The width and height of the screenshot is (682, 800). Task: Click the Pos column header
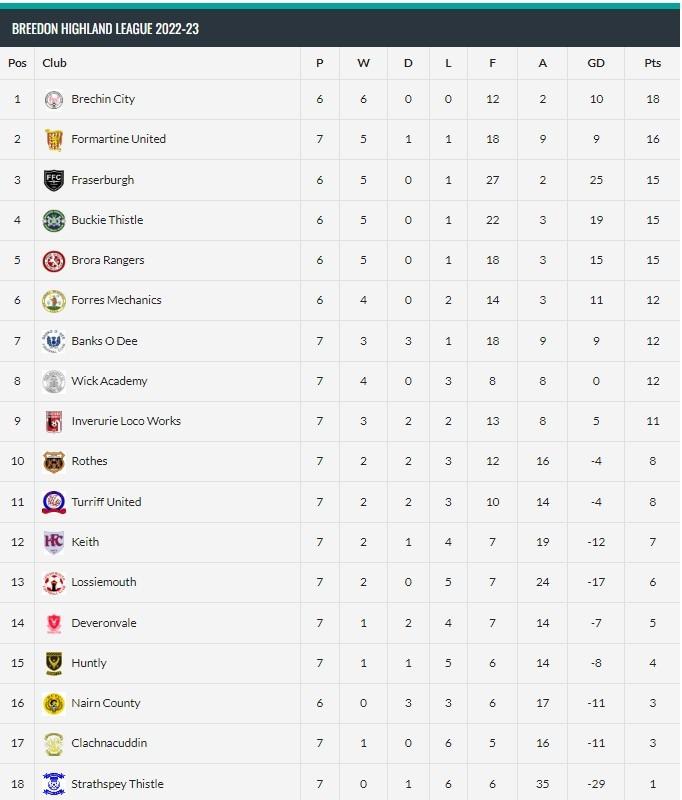coord(17,63)
